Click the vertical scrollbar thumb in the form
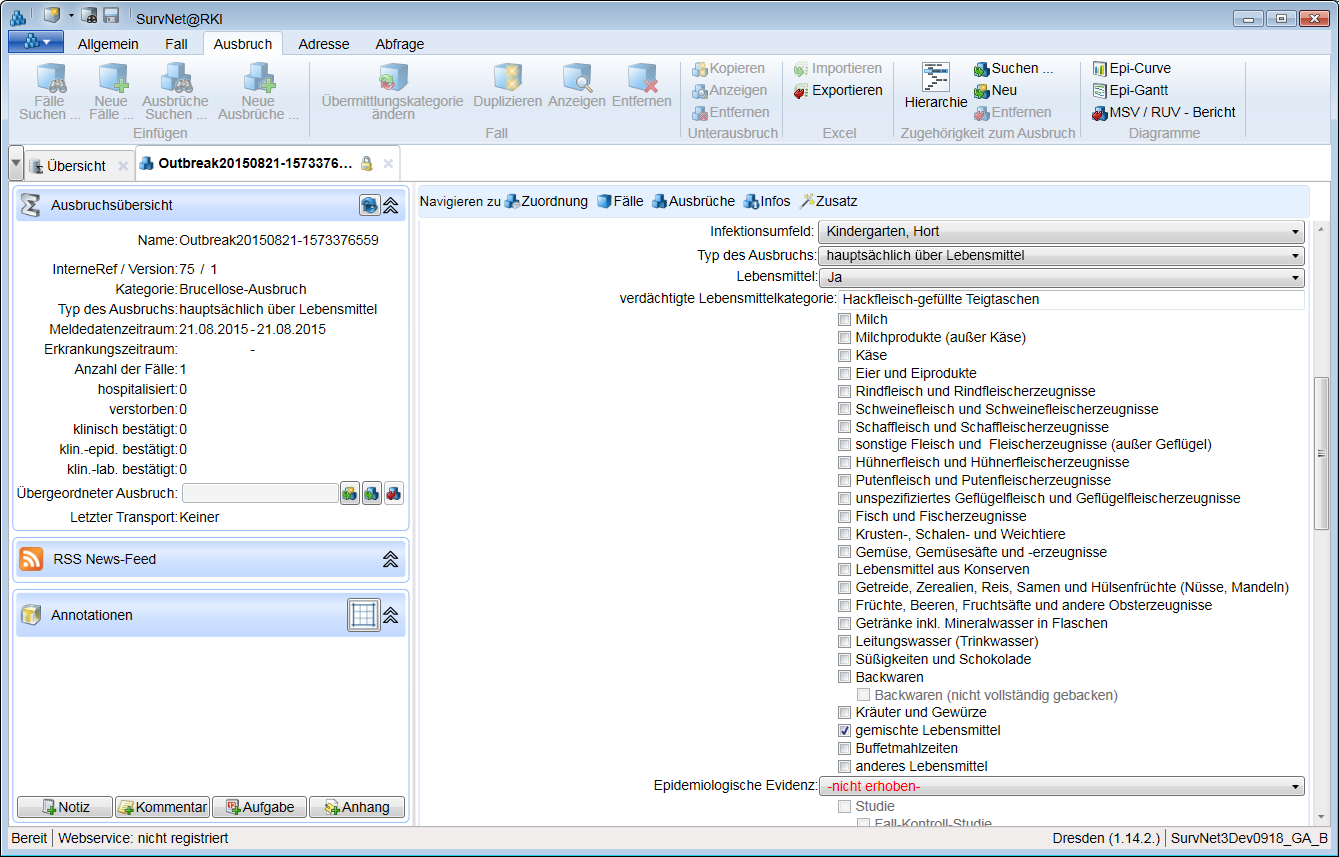1339x857 pixels. click(x=1321, y=453)
